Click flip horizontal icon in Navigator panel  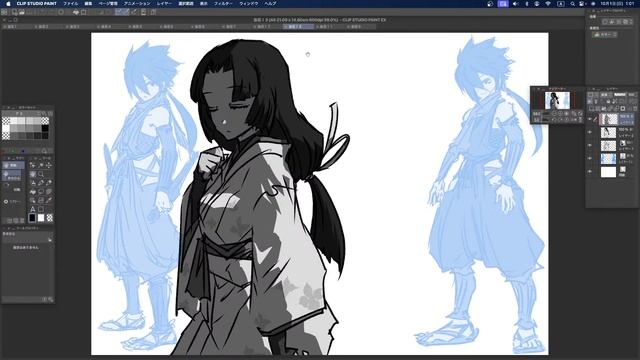click(x=573, y=120)
